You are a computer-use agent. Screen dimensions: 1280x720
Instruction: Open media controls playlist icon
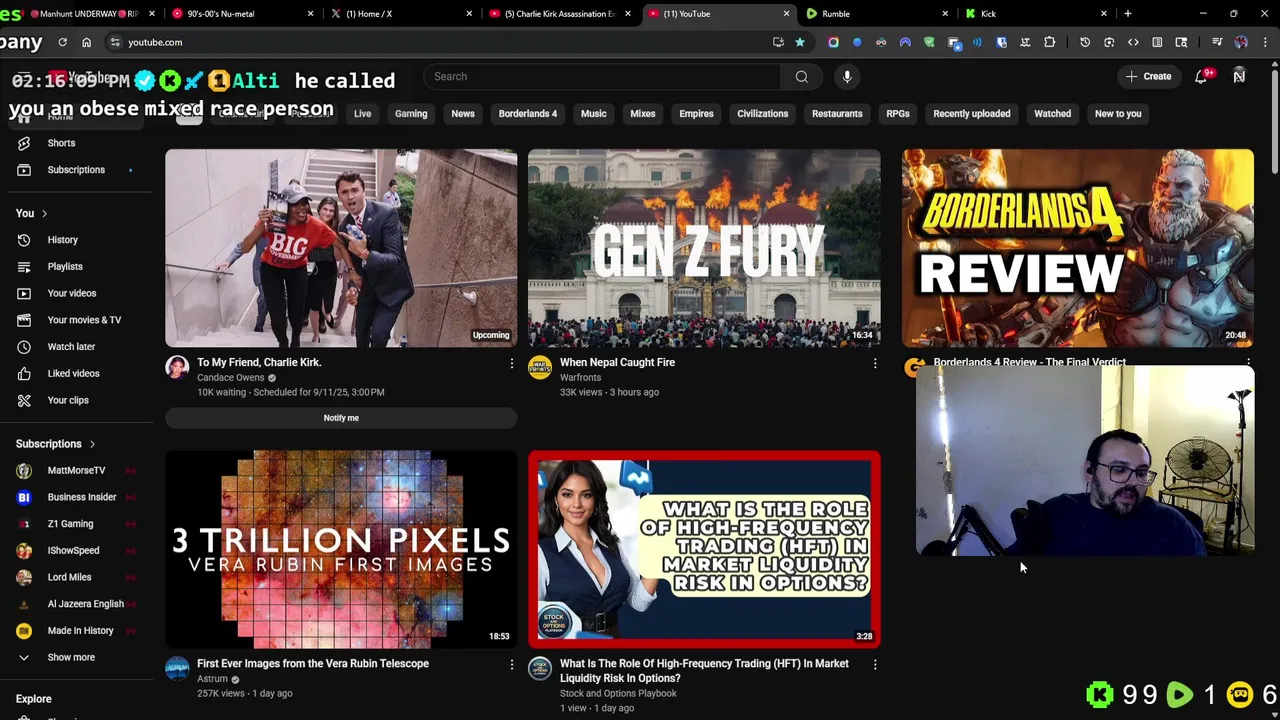pyautogui.click(x=1217, y=42)
